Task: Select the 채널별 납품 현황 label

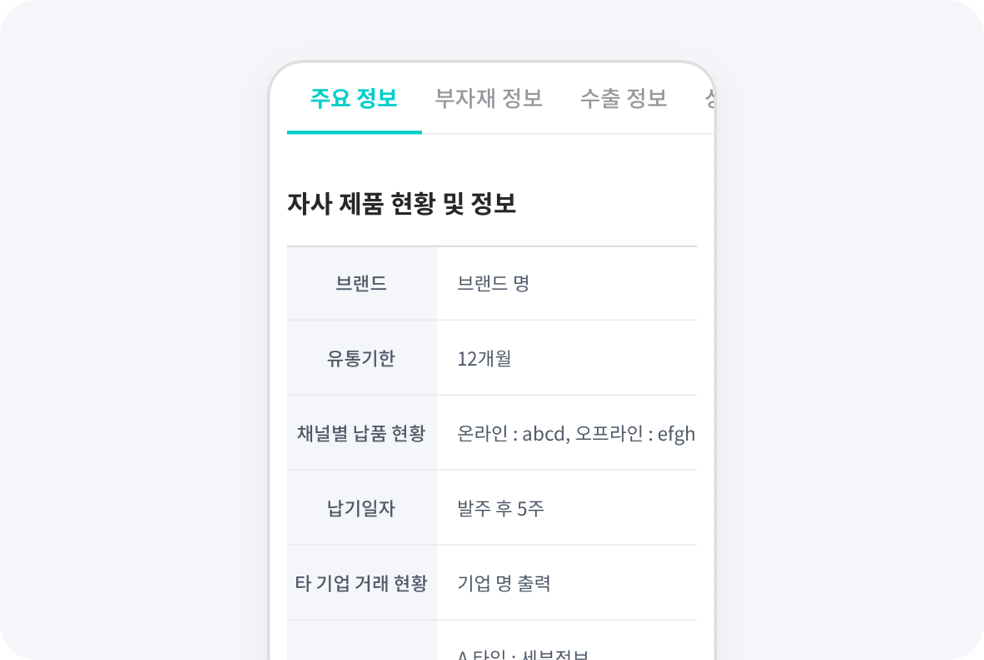Action: [x=360, y=432]
